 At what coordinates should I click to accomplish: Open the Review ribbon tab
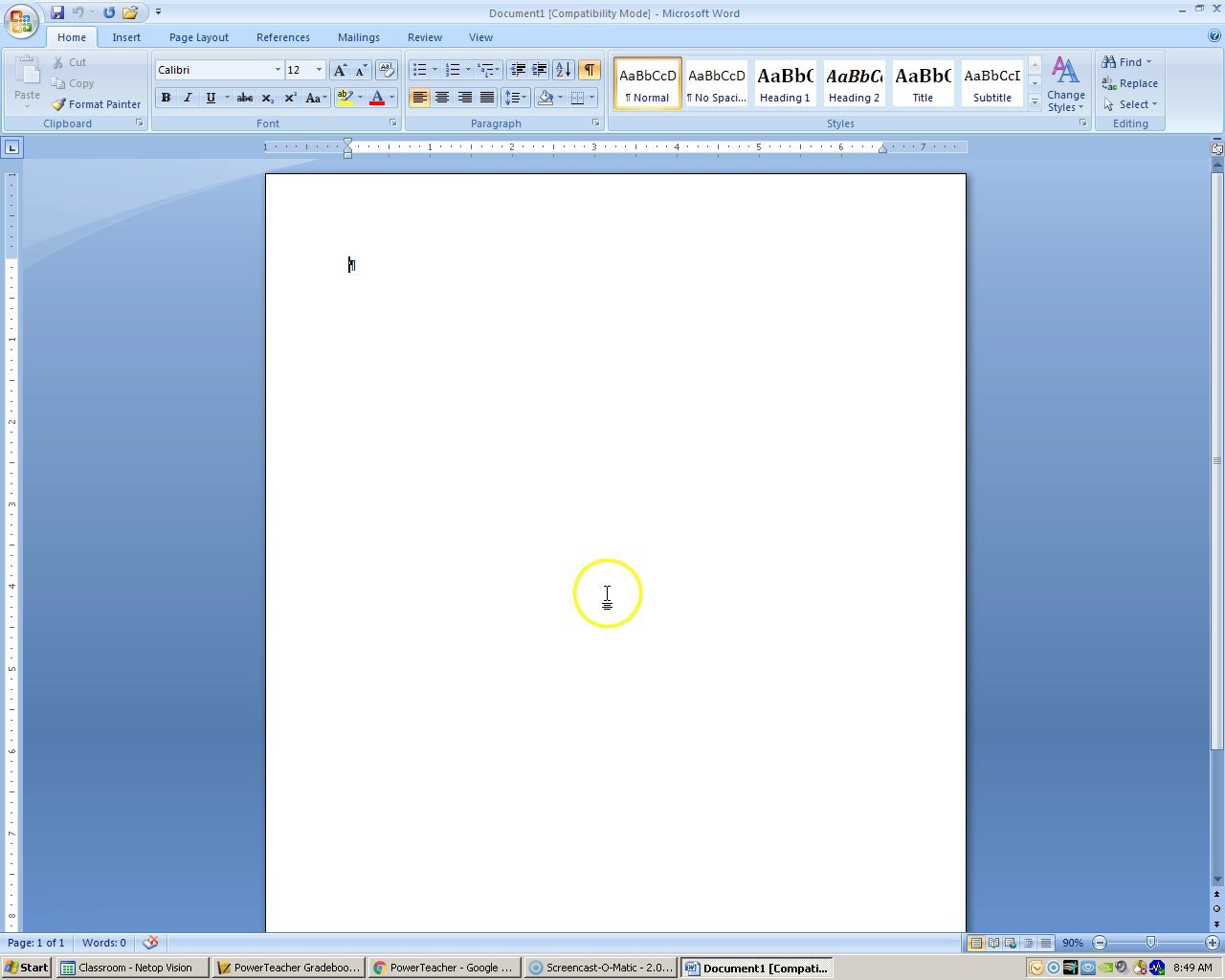[424, 36]
